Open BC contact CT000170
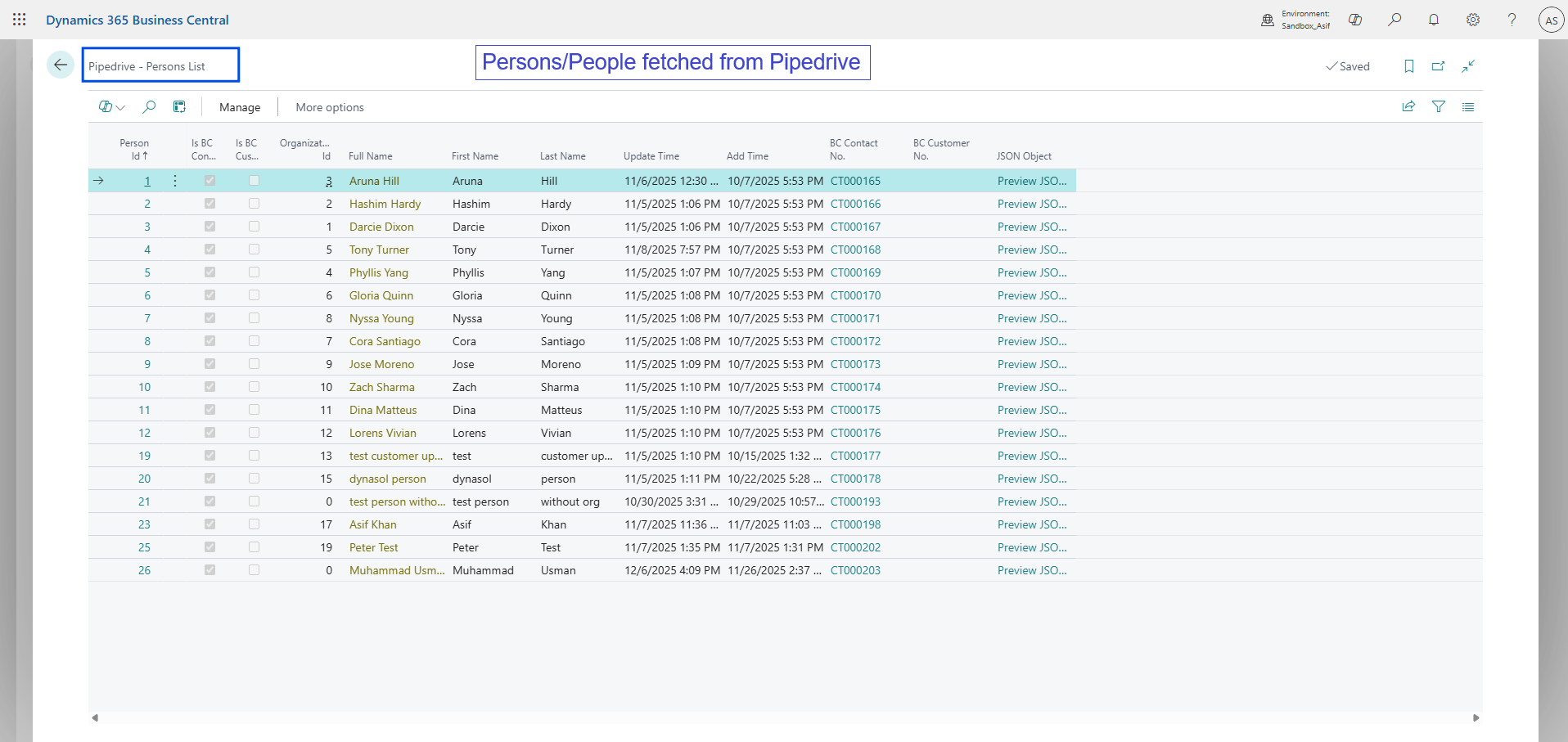 (855, 295)
